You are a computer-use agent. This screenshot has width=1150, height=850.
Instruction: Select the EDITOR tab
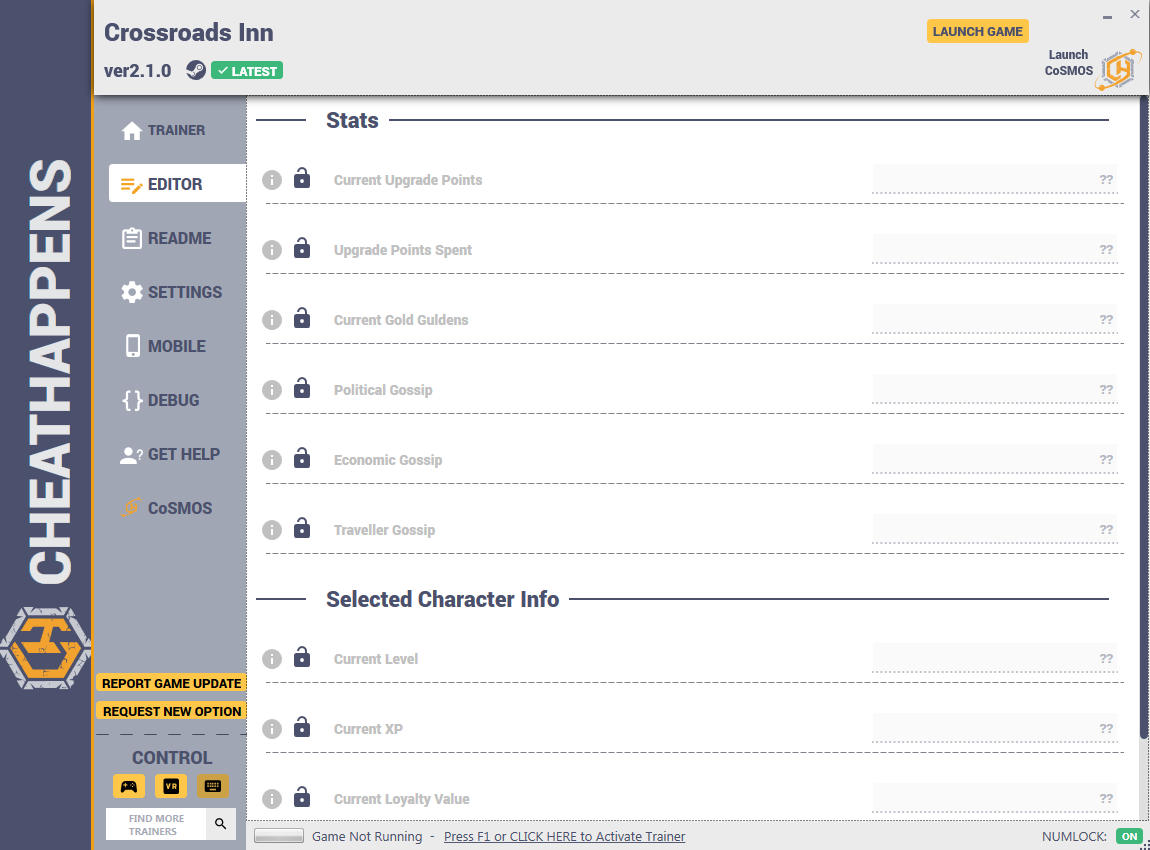177,183
